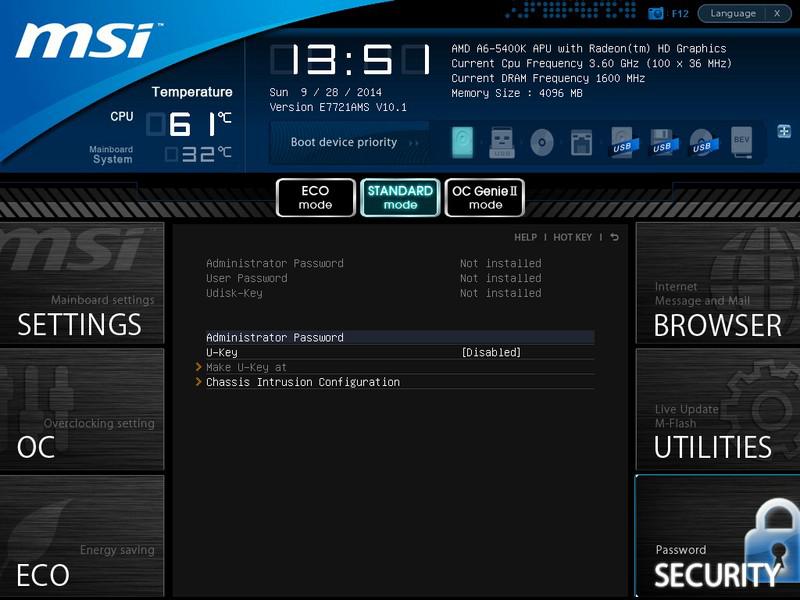This screenshot has width=800, height=600.
Task: Select the USB floppy boot device icon
Action: point(664,142)
